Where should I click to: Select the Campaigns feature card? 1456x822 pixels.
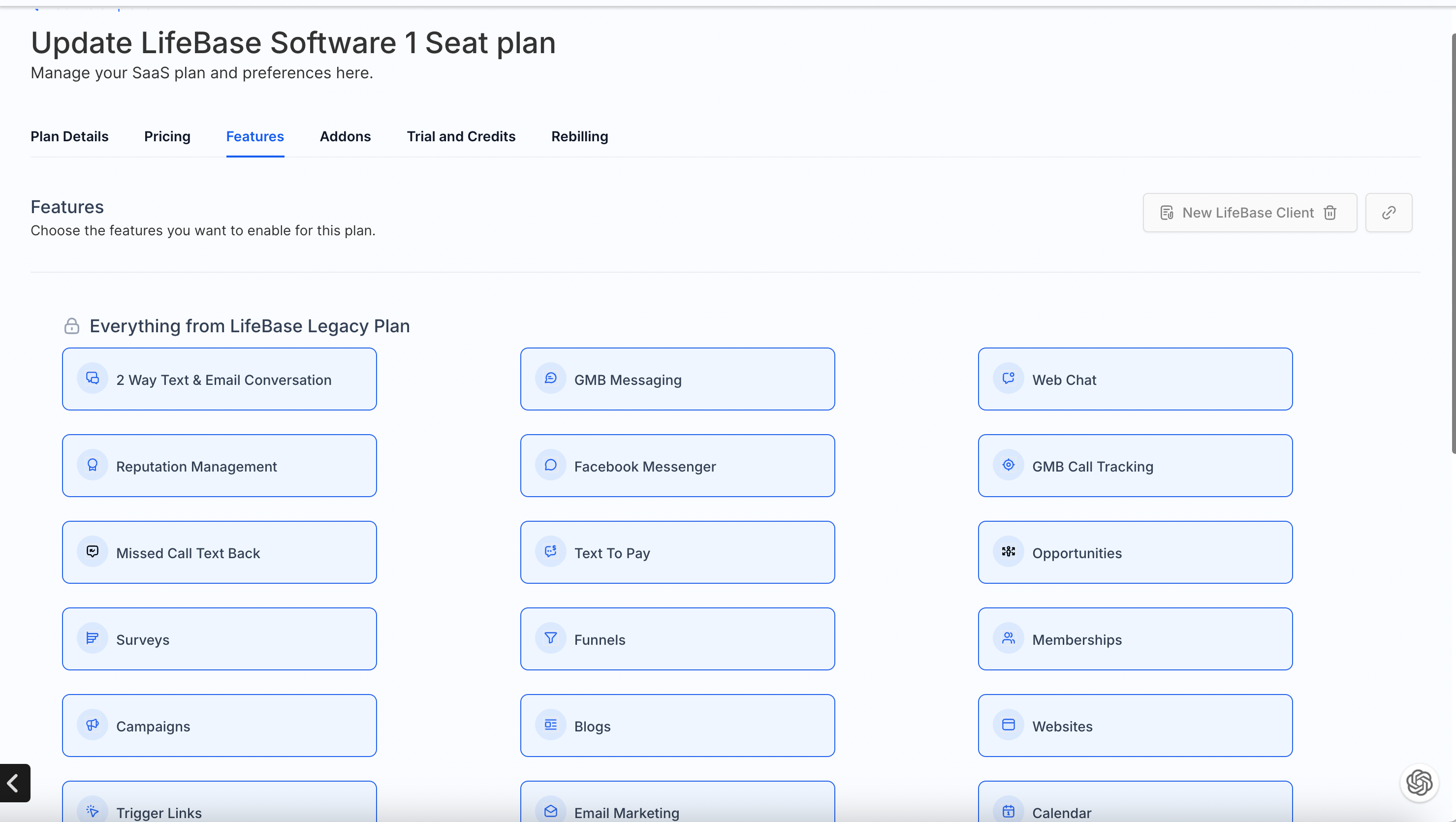(x=220, y=726)
